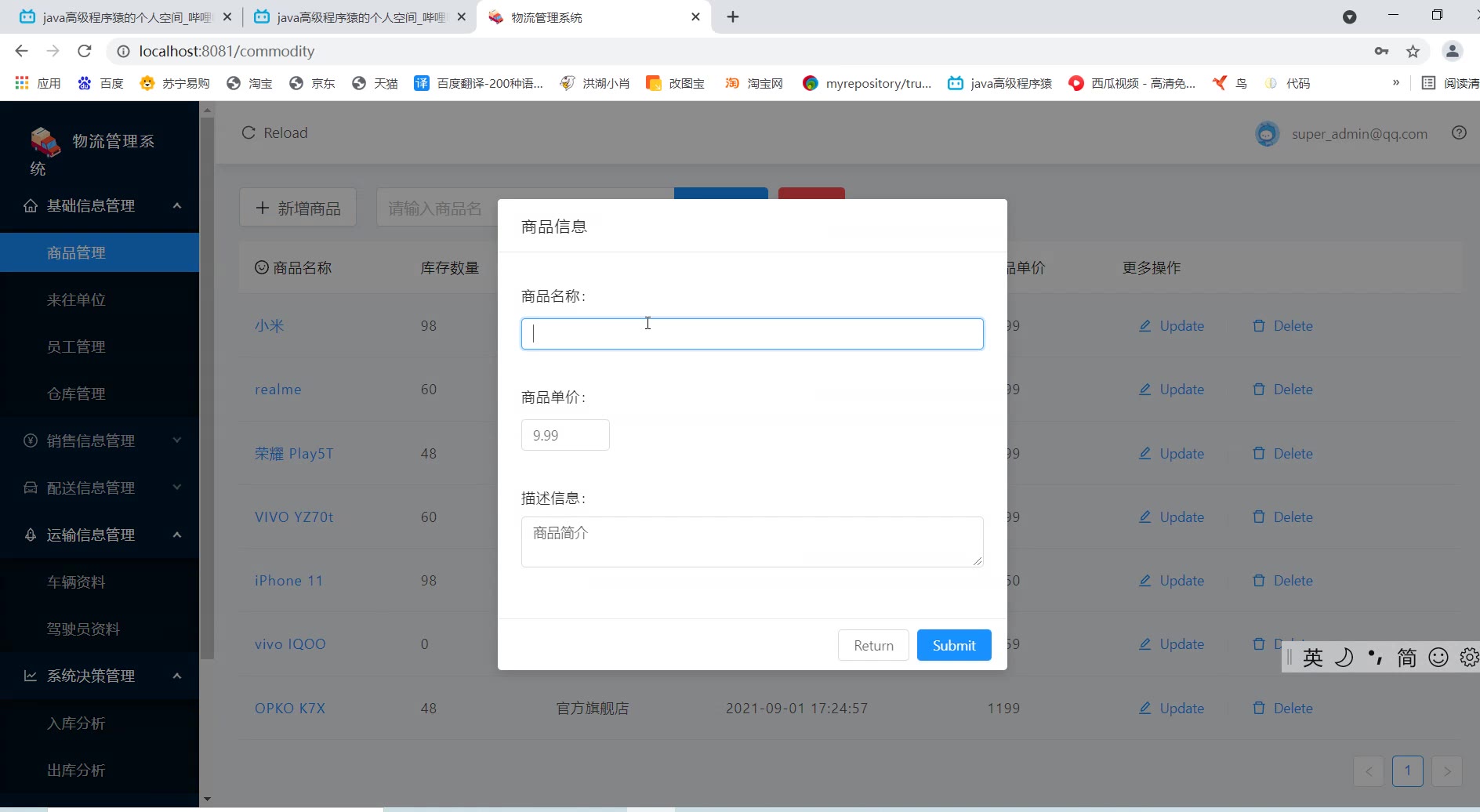Click the browser page reload button
The image size is (1480, 812).
85,51
